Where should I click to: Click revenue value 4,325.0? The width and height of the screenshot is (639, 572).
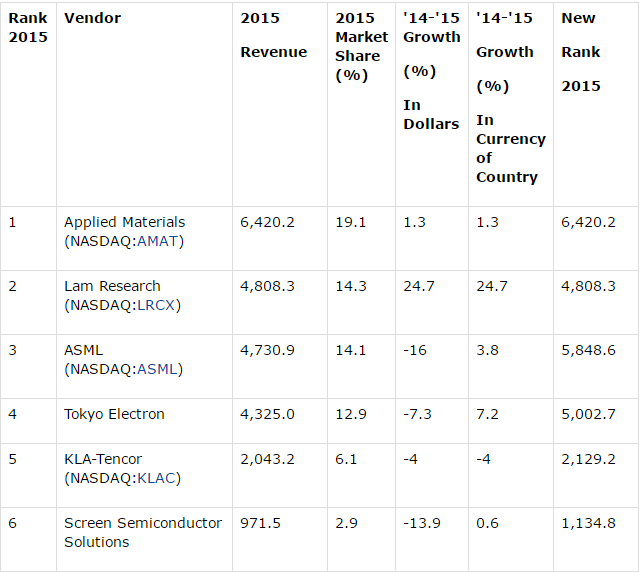pos(267,414)
